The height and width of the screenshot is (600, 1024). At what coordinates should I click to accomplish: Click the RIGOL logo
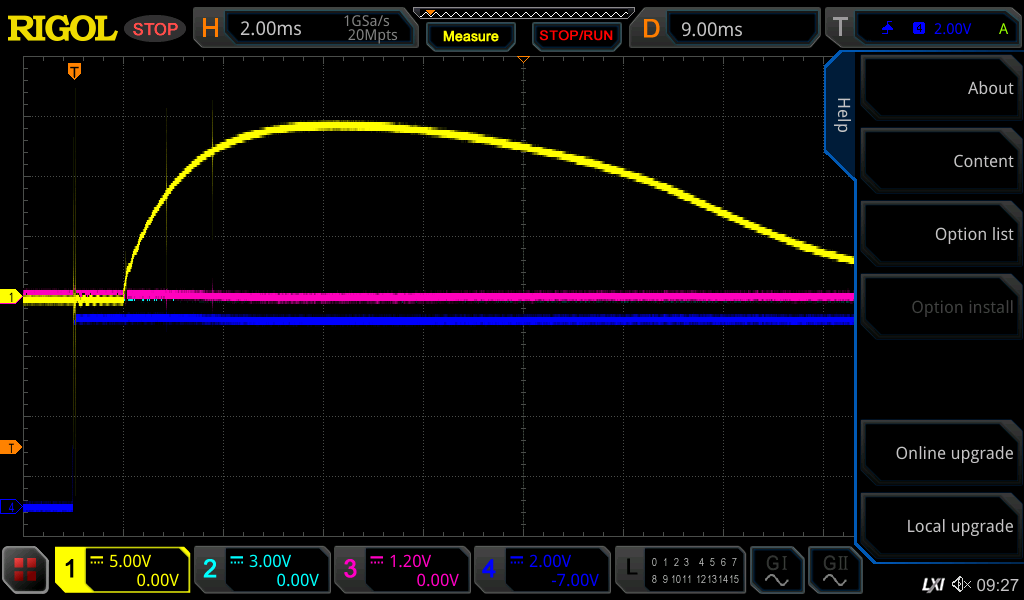[62, 29]
